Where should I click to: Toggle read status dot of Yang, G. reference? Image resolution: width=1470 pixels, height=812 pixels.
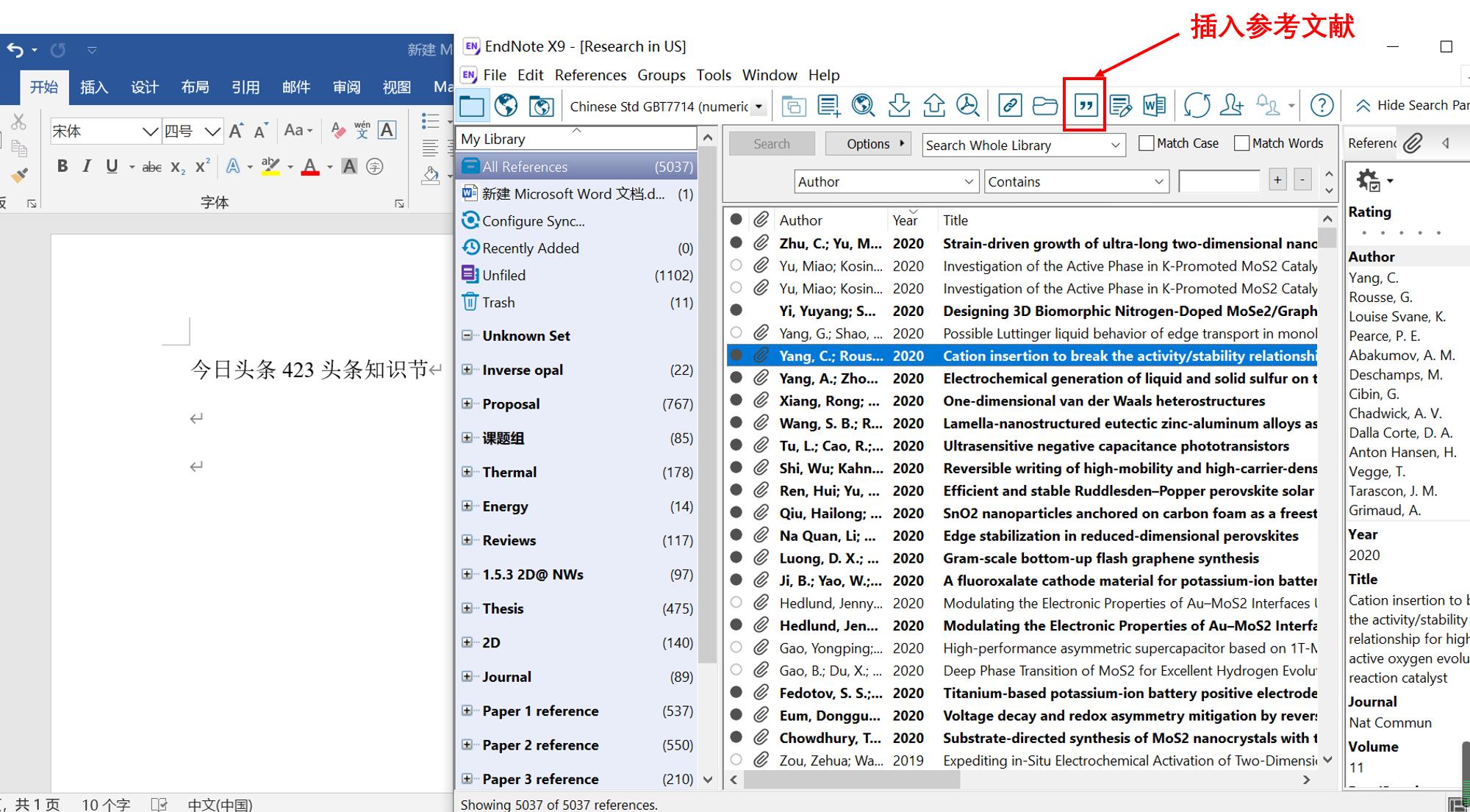[x=736, y=333]
